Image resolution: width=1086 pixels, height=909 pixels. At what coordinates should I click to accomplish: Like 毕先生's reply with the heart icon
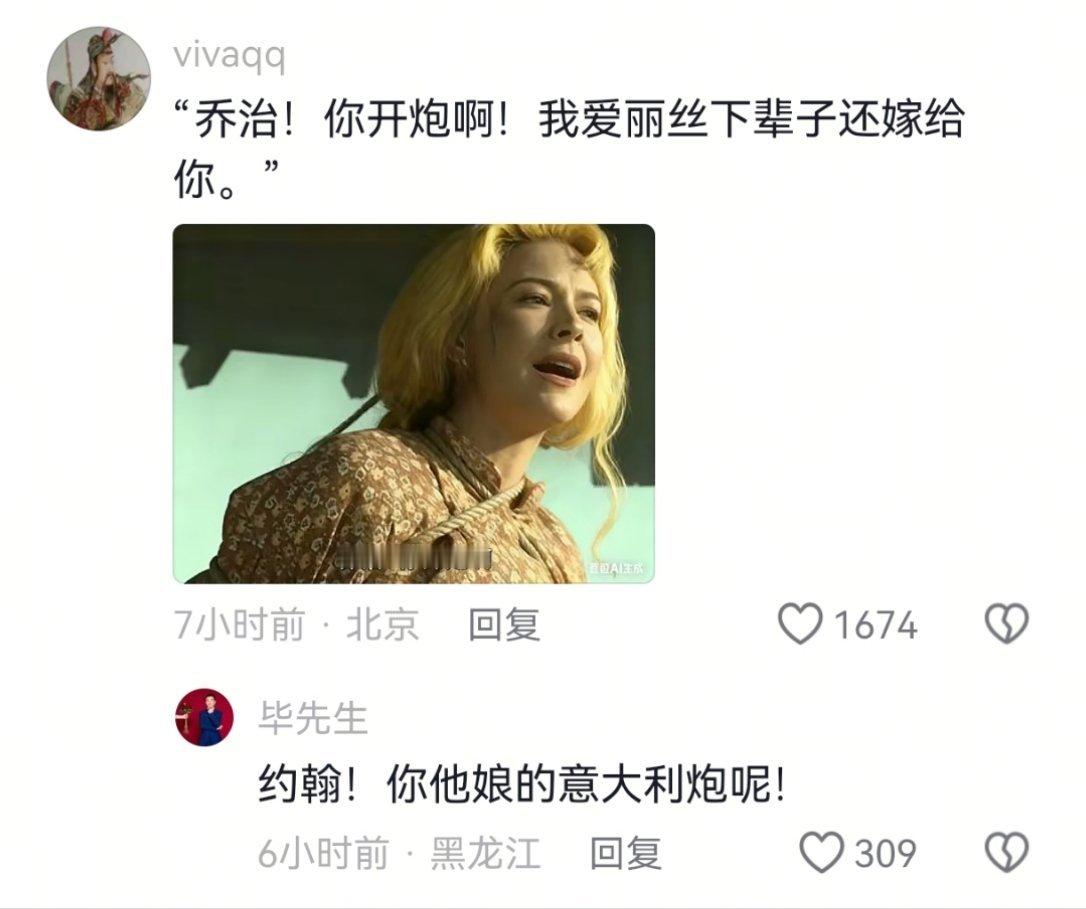(x=822, y=851)
